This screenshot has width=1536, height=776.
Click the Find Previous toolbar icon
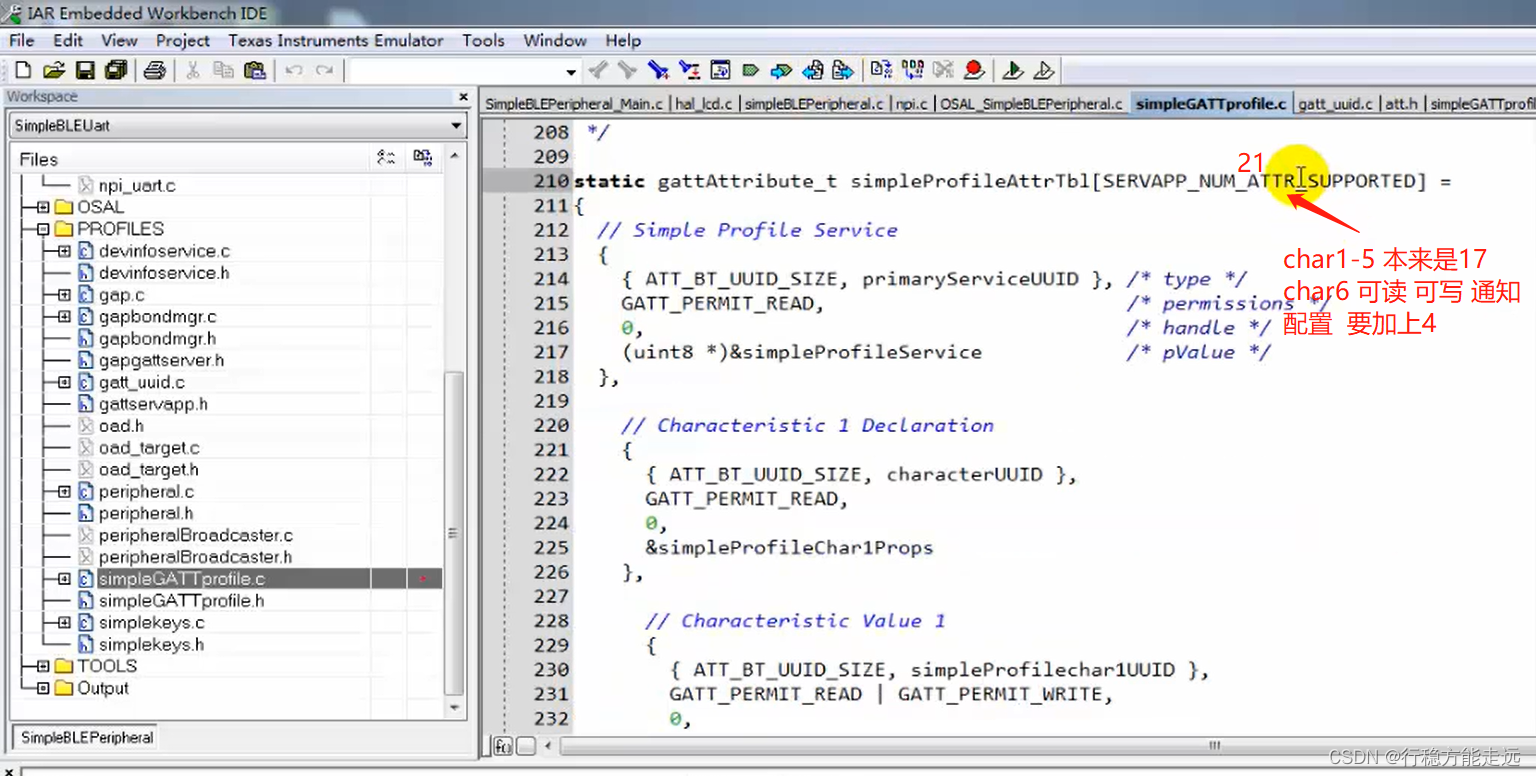[598, 70]
